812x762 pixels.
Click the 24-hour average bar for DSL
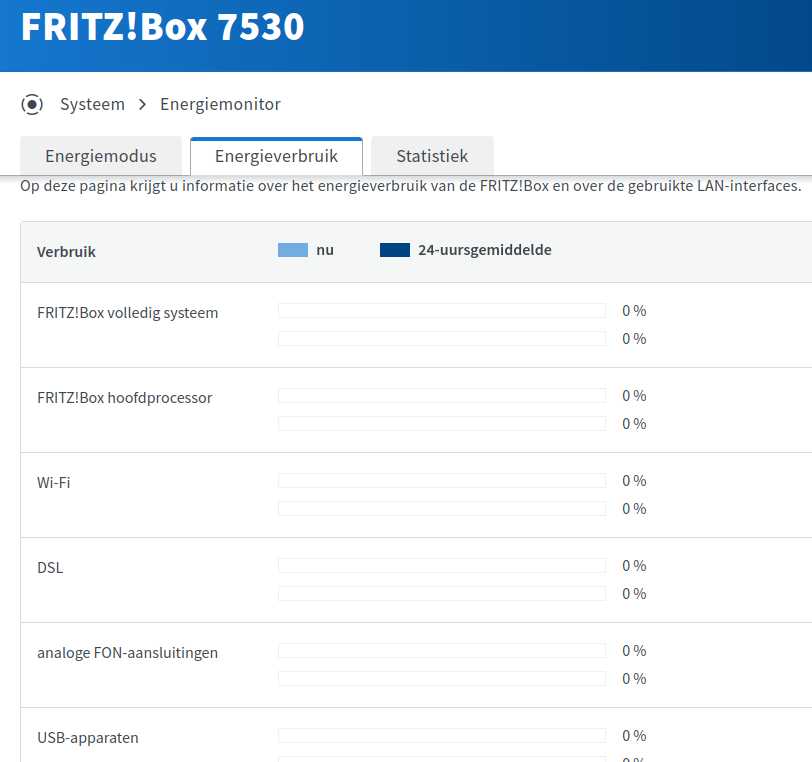pyautogui.click(x=441, y=594)
